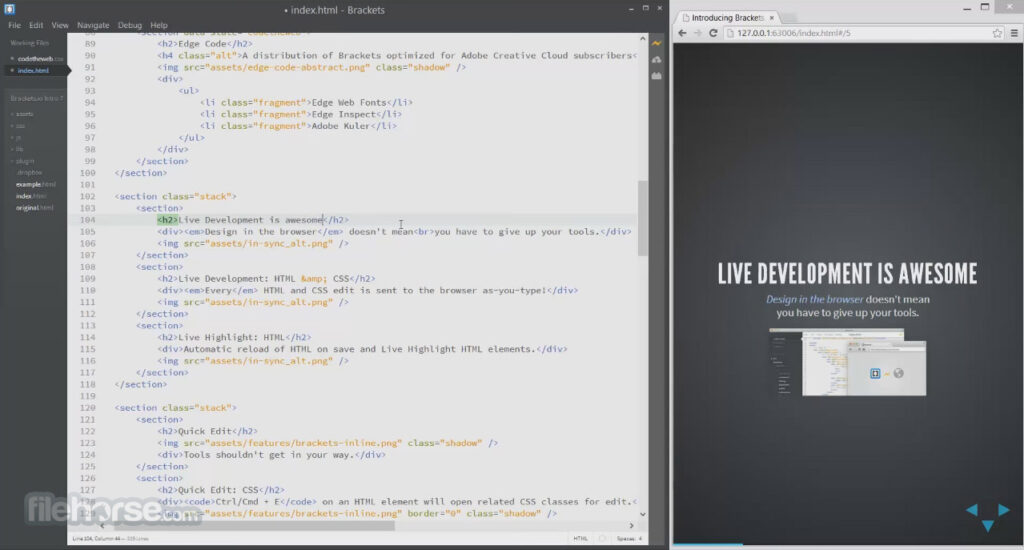Open the Extension Manager brick icon
Screen dimensions: 1024x550
point(657,76)
